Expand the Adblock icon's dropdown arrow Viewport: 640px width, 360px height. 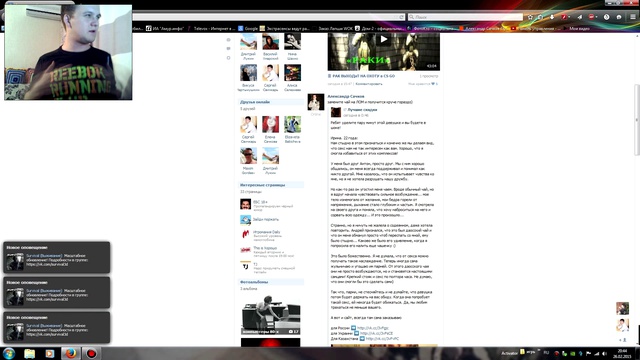[x=597, y=17]
